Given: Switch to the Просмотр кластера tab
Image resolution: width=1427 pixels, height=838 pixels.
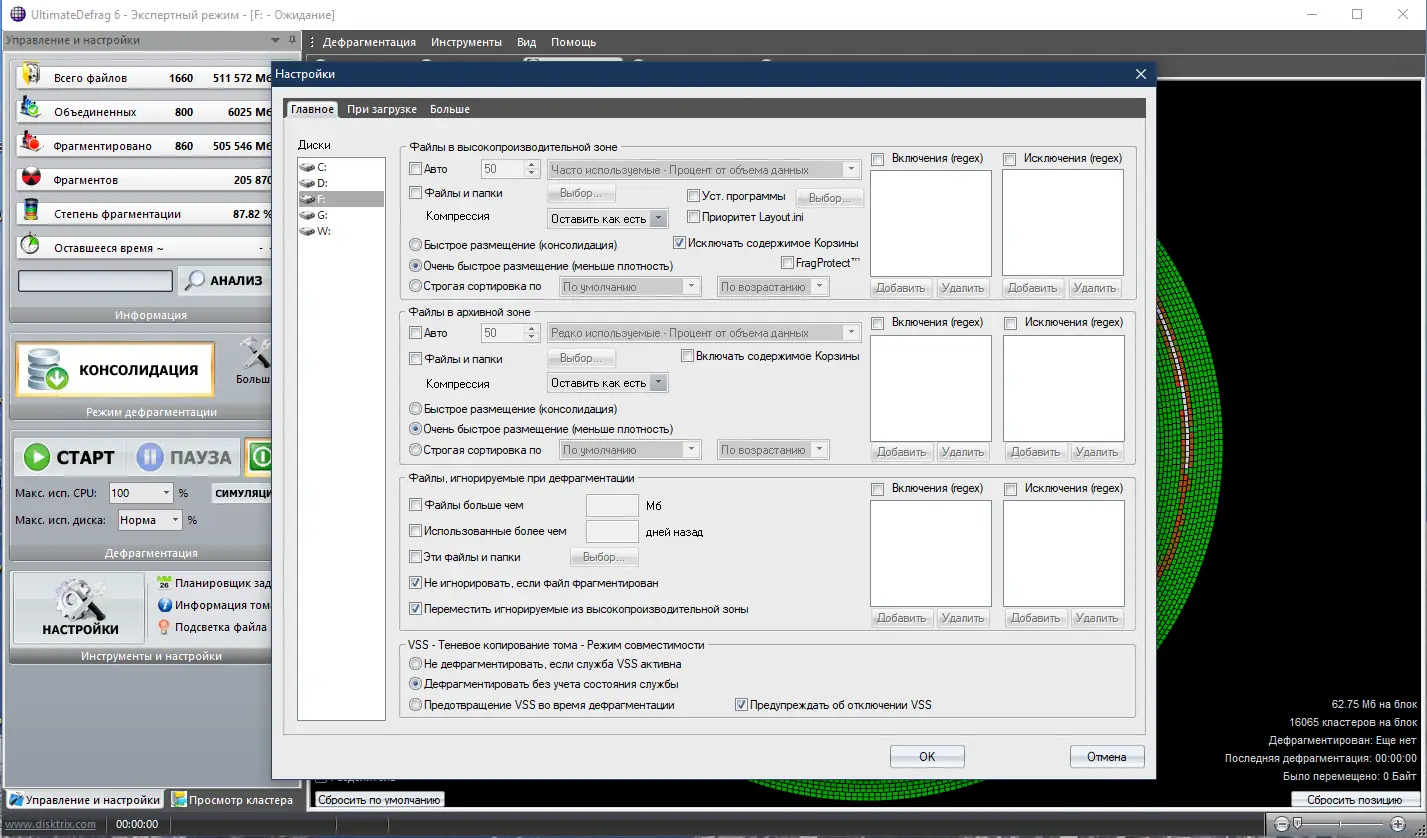Looking at the screenshot, I should click(231, 800).
